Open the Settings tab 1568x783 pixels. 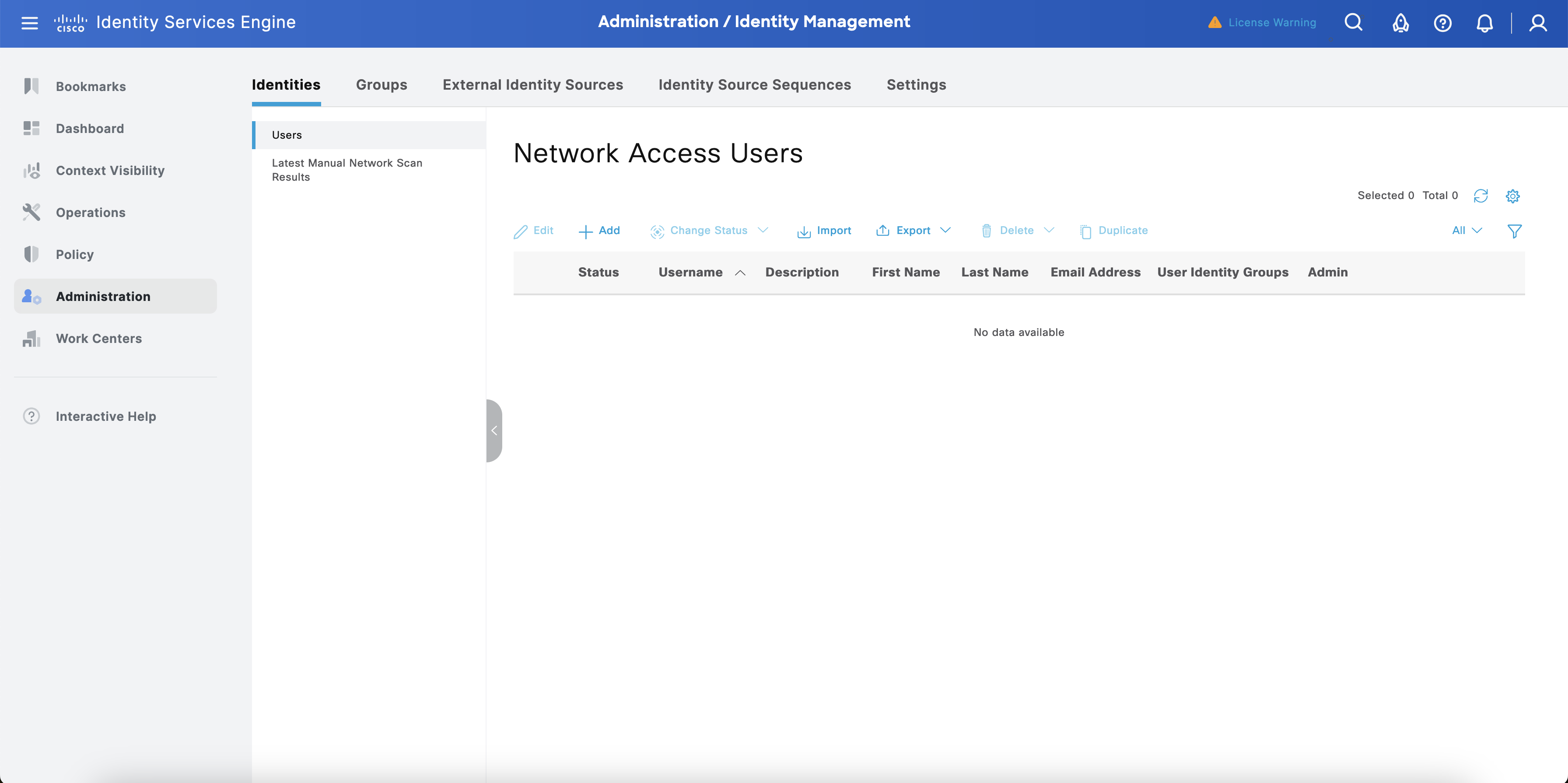coord(916,84)
